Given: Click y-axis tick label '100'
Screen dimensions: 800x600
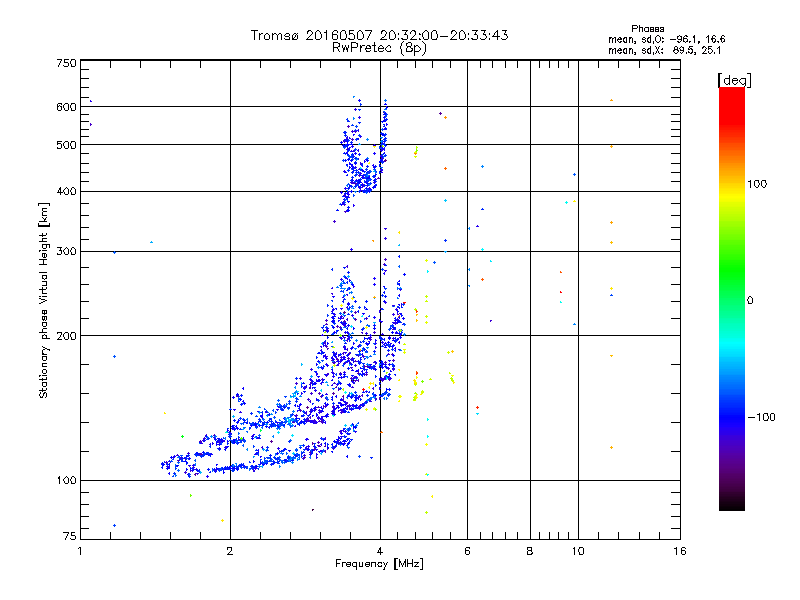Looking at the screenshot, I should click(66, 481).
